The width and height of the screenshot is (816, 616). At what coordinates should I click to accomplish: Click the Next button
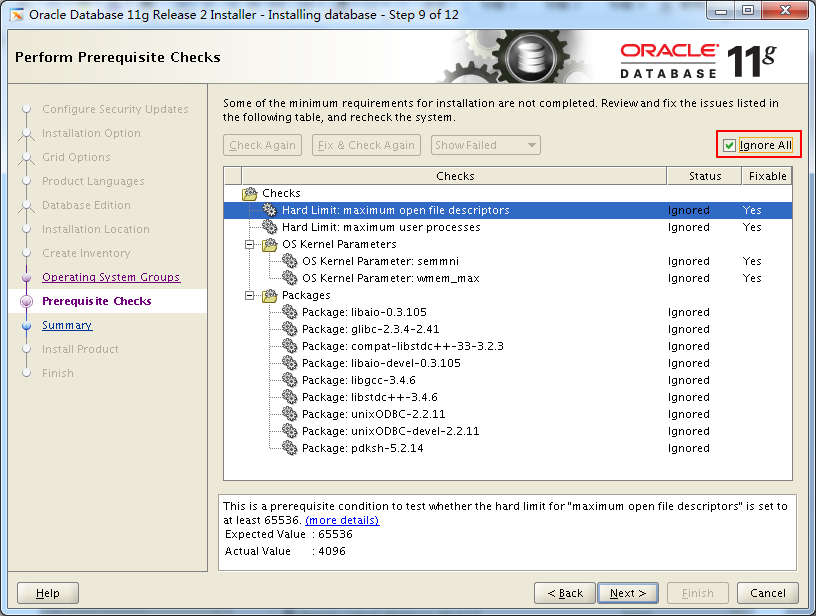pos(628,593)
